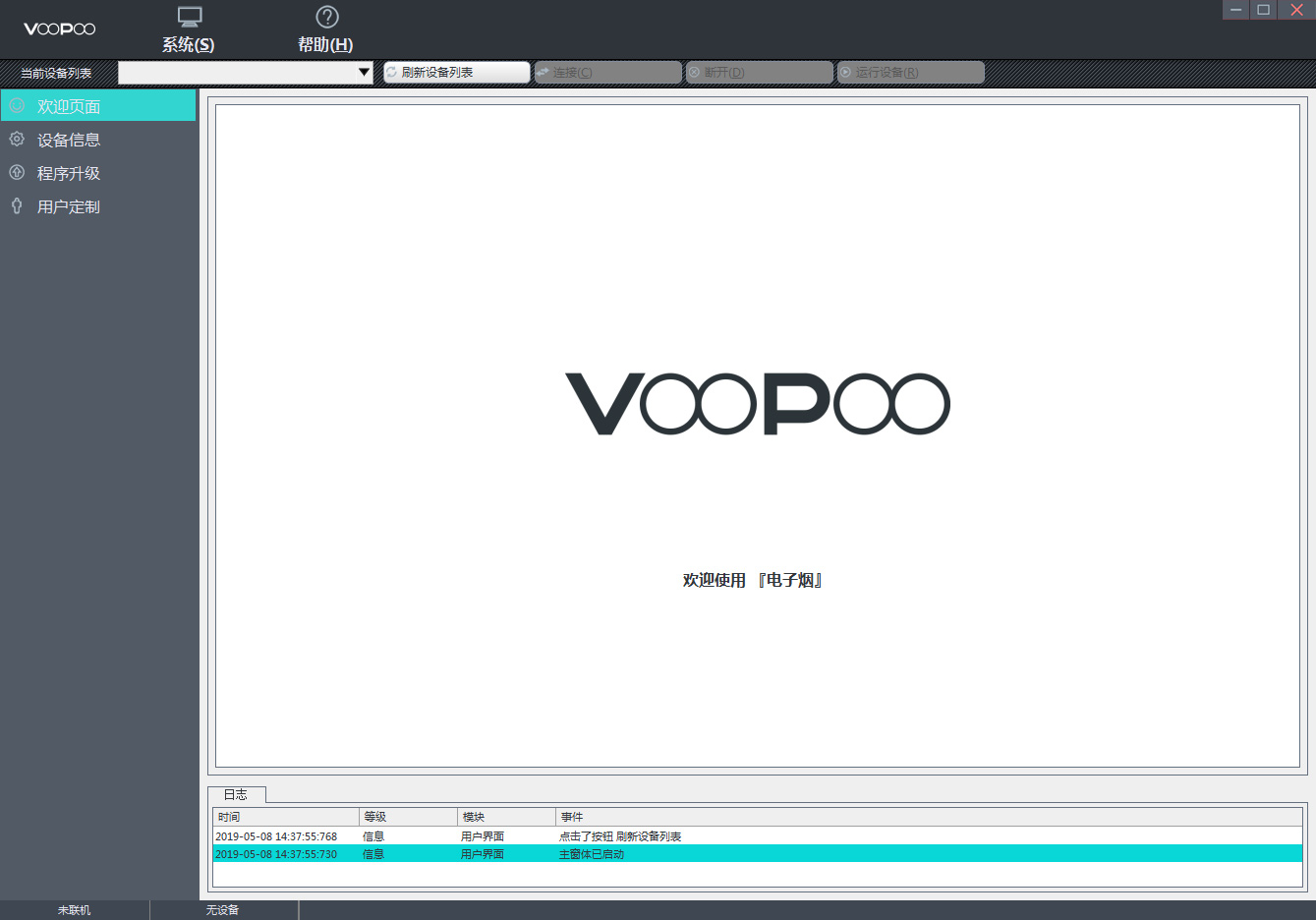Click the monitor icon above 系统(S)
This screenshot has width=1316, height=920.
coord(188,16)
